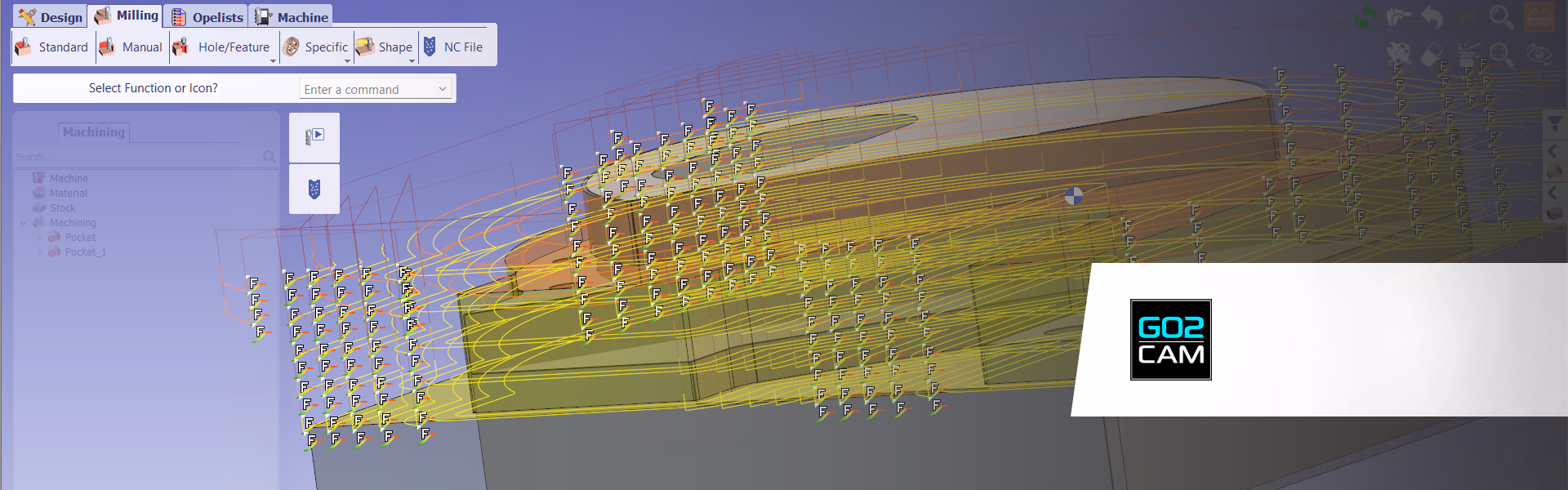Viewport: 1568px width, 490px height.
Task: Launch the toolpath simulation play button
Action: [x=314, y=136]
